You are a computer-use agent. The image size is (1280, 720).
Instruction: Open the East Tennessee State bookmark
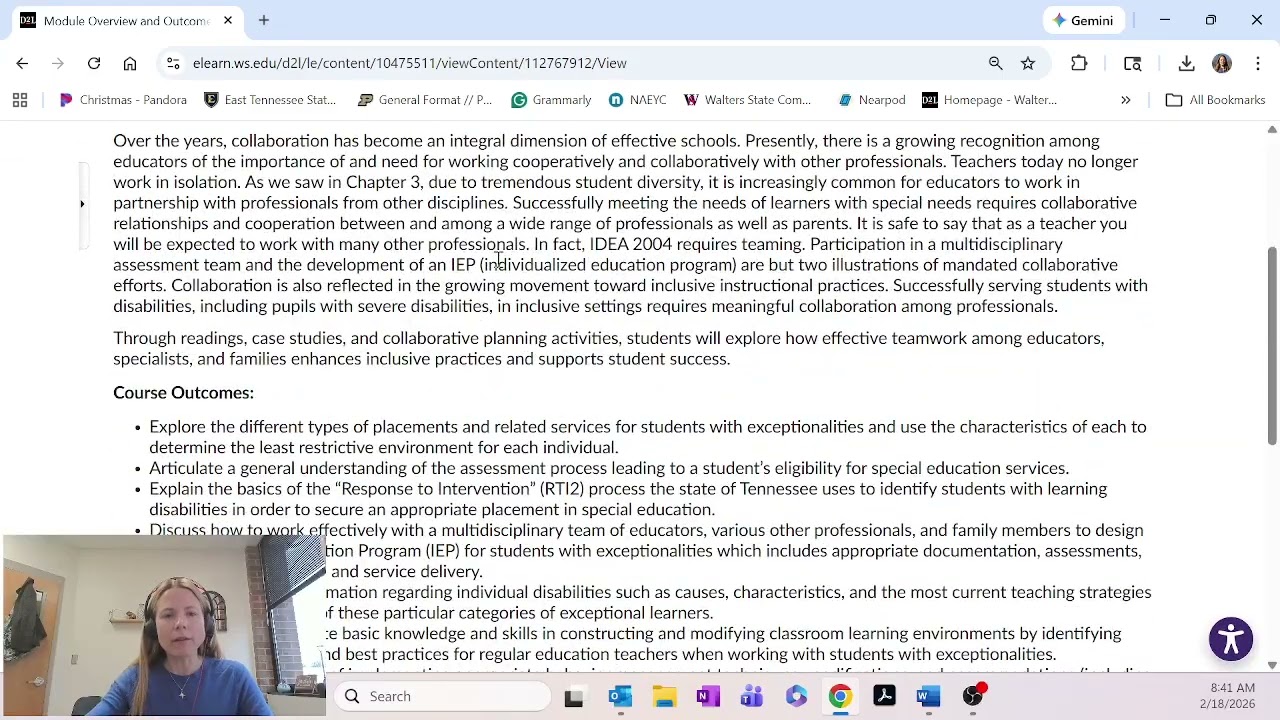(270, 100)
